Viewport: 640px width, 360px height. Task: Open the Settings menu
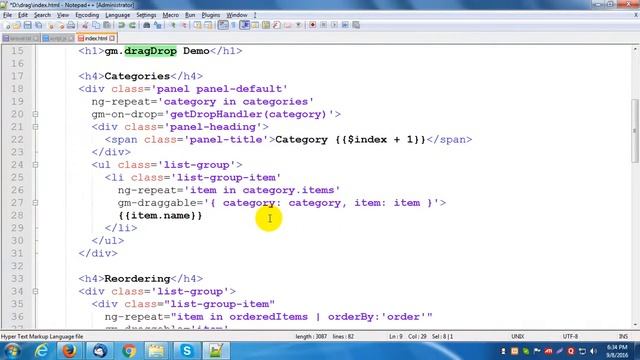pyautogui.click(x=146, y=15)
